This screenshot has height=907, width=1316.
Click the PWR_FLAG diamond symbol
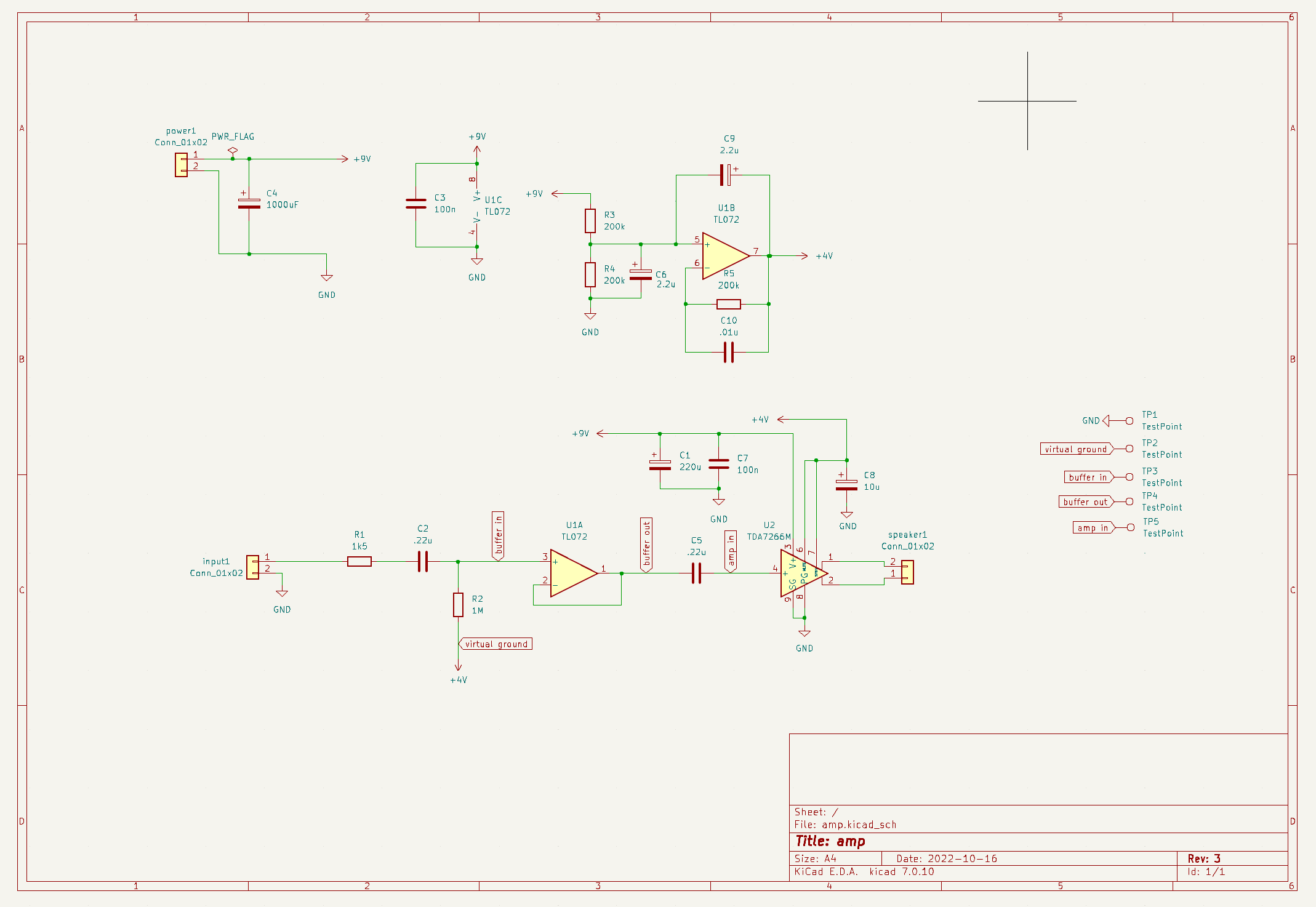(233, 151)
